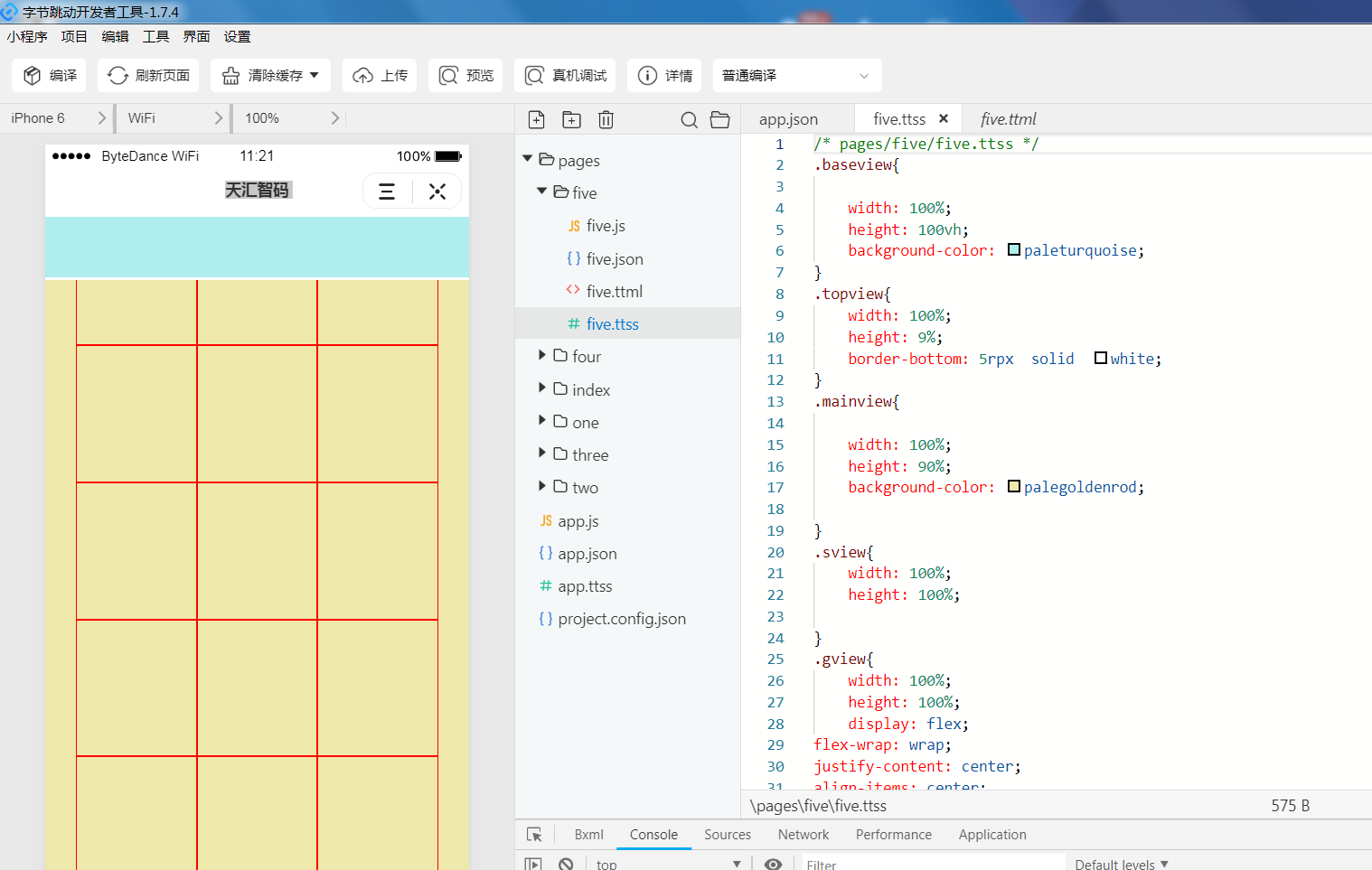Open the 工具 menu
Viewport: 1372px width, 870px height.
coord(155,37)
